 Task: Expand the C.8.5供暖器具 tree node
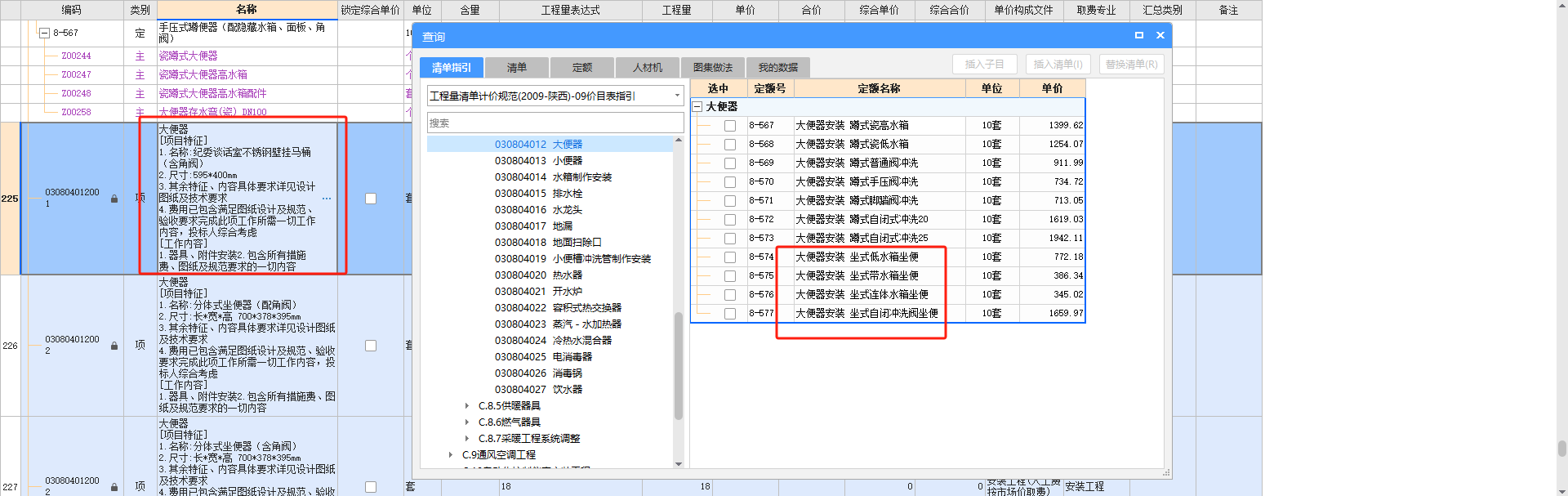coord(466,406)
